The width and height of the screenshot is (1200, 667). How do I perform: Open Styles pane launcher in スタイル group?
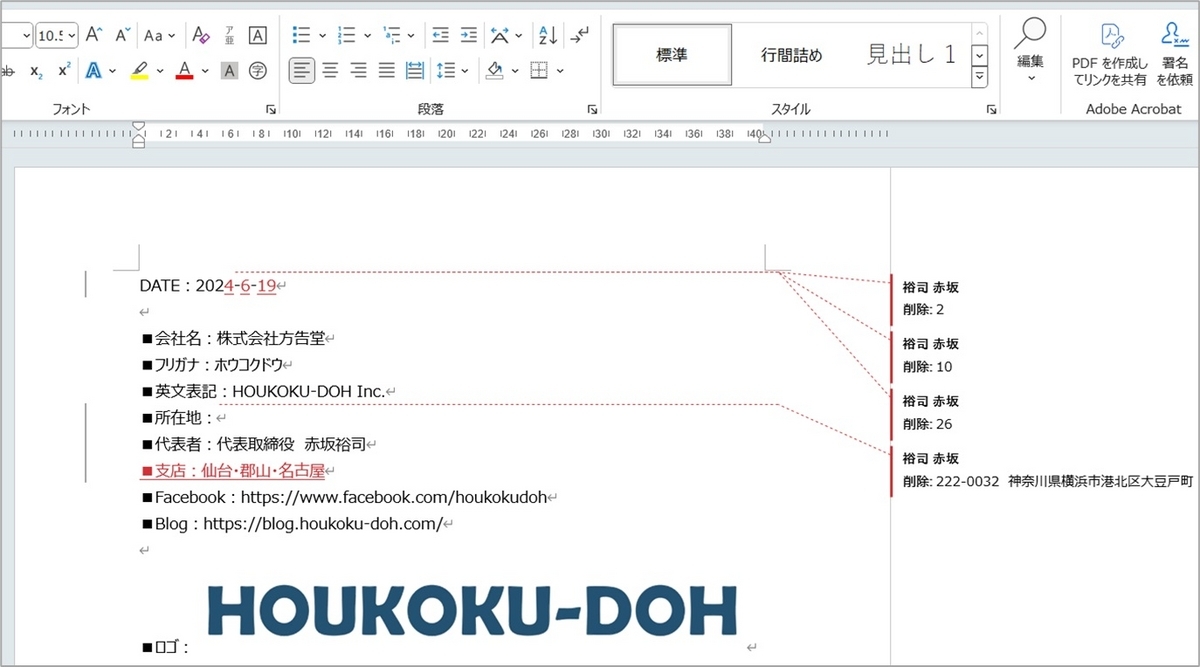point(991,109)
